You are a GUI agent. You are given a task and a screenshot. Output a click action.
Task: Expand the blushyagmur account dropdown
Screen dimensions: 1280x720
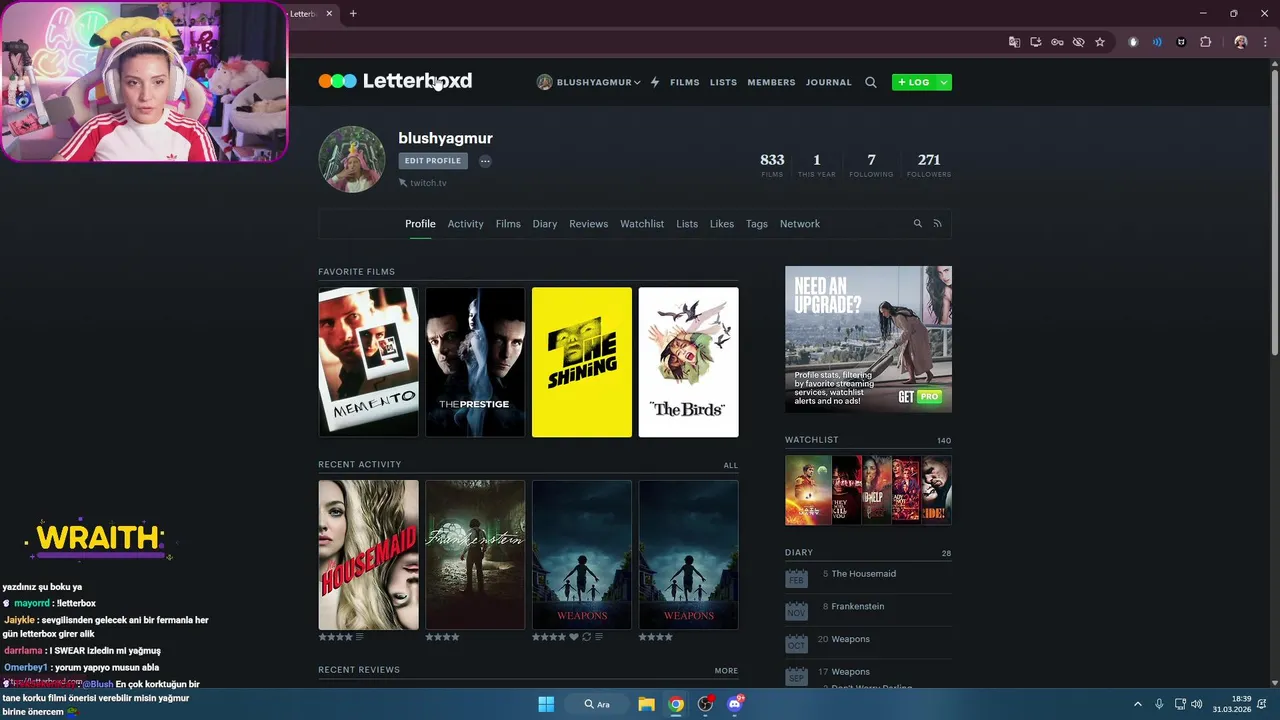(x=588, y=82)
